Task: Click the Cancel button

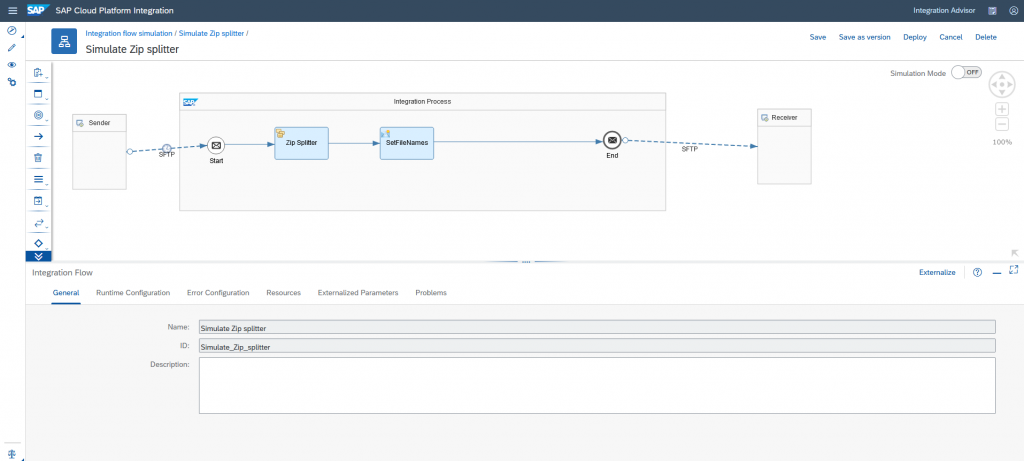Action: [951, 37]
